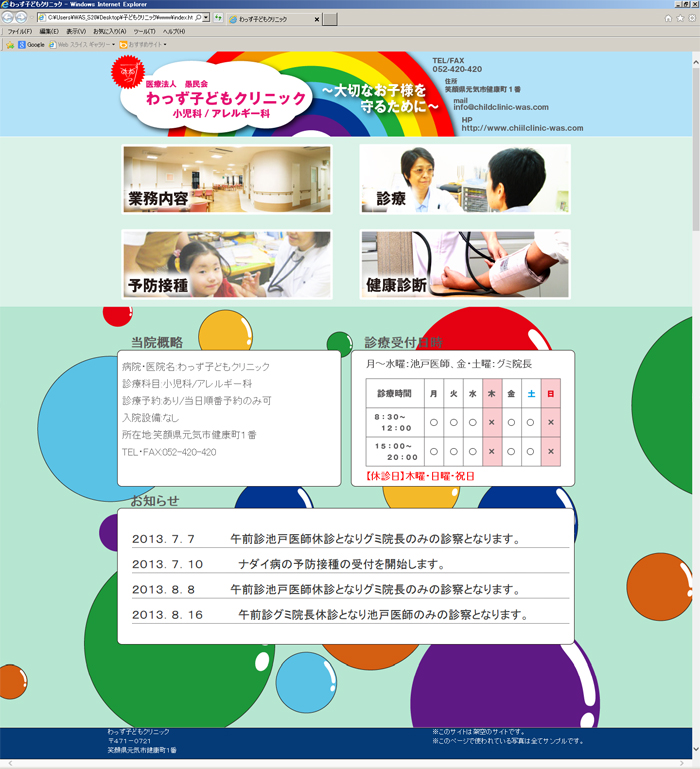Click the お知らせ heading
The image size is (700, 769).
pyautogui.click(x=155, y=501)
